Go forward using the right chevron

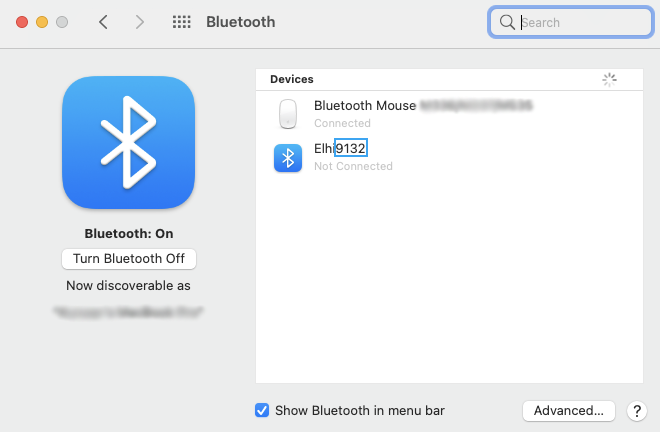(139, 22)
